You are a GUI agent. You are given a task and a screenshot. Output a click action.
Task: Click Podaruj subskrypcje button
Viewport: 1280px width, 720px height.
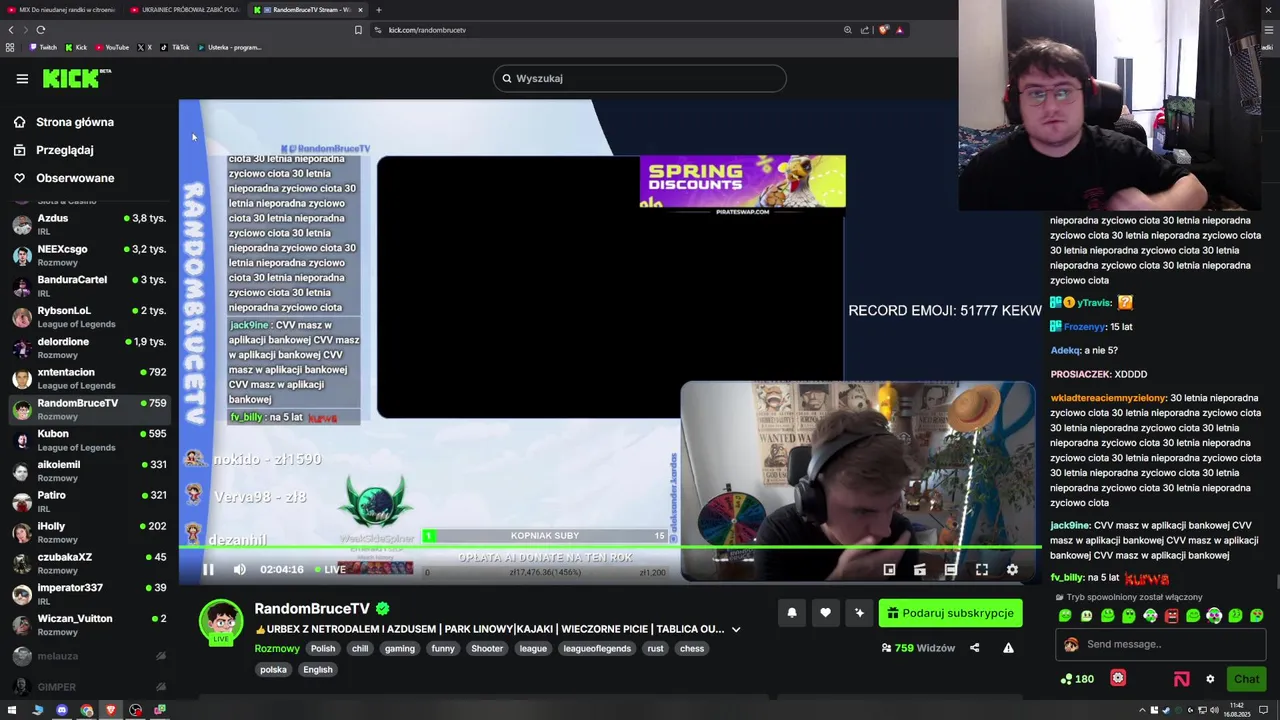coord(950,613)
